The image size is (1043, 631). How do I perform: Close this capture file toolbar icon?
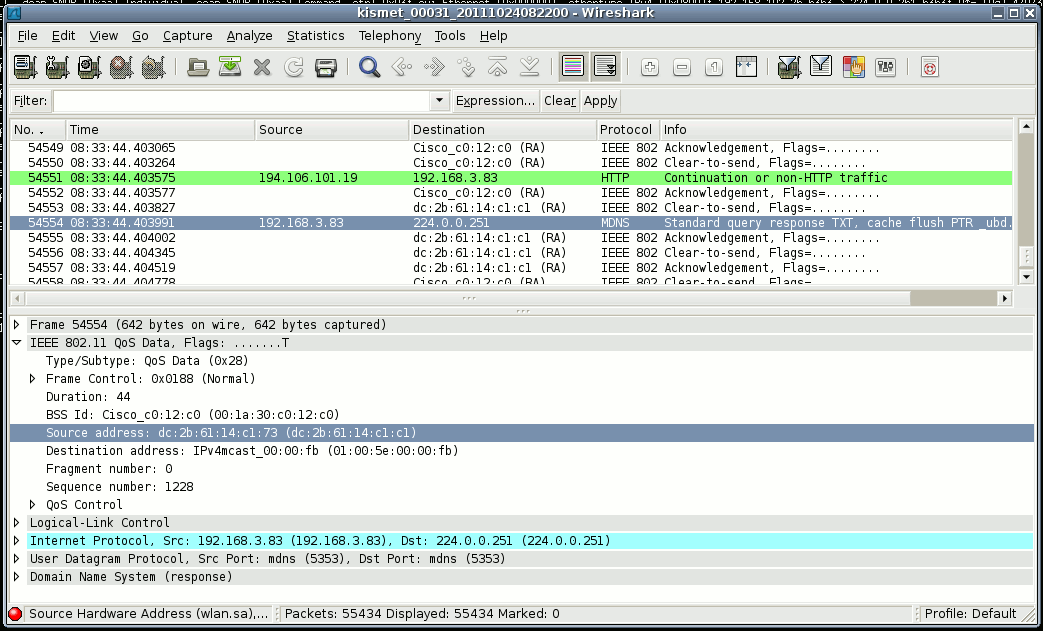pos(262,67)
